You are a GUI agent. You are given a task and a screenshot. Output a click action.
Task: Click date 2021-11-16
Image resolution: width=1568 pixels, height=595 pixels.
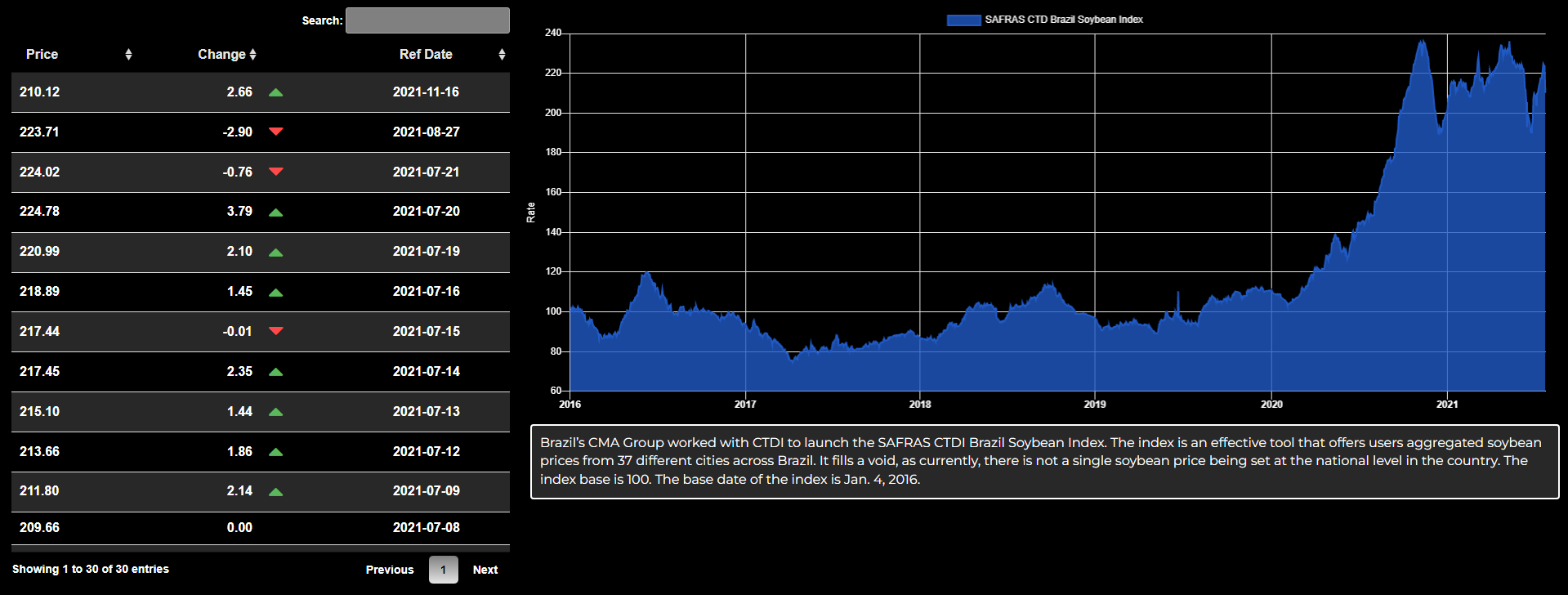coord(426,92)
